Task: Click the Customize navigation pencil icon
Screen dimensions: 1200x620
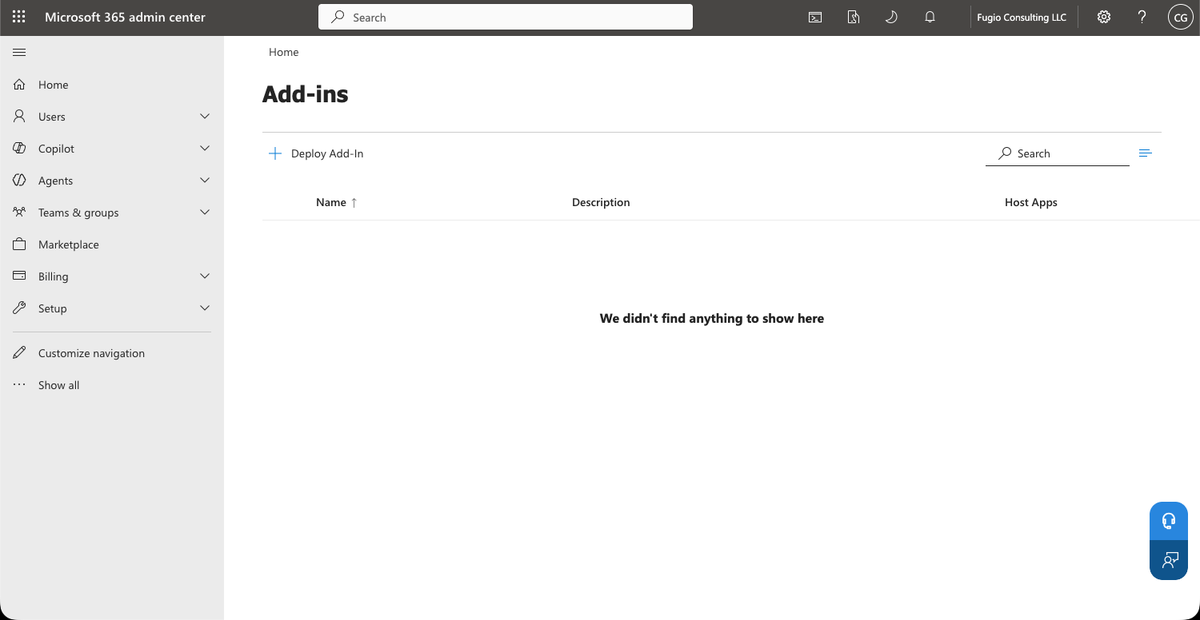Action: [x=19, y=353]
